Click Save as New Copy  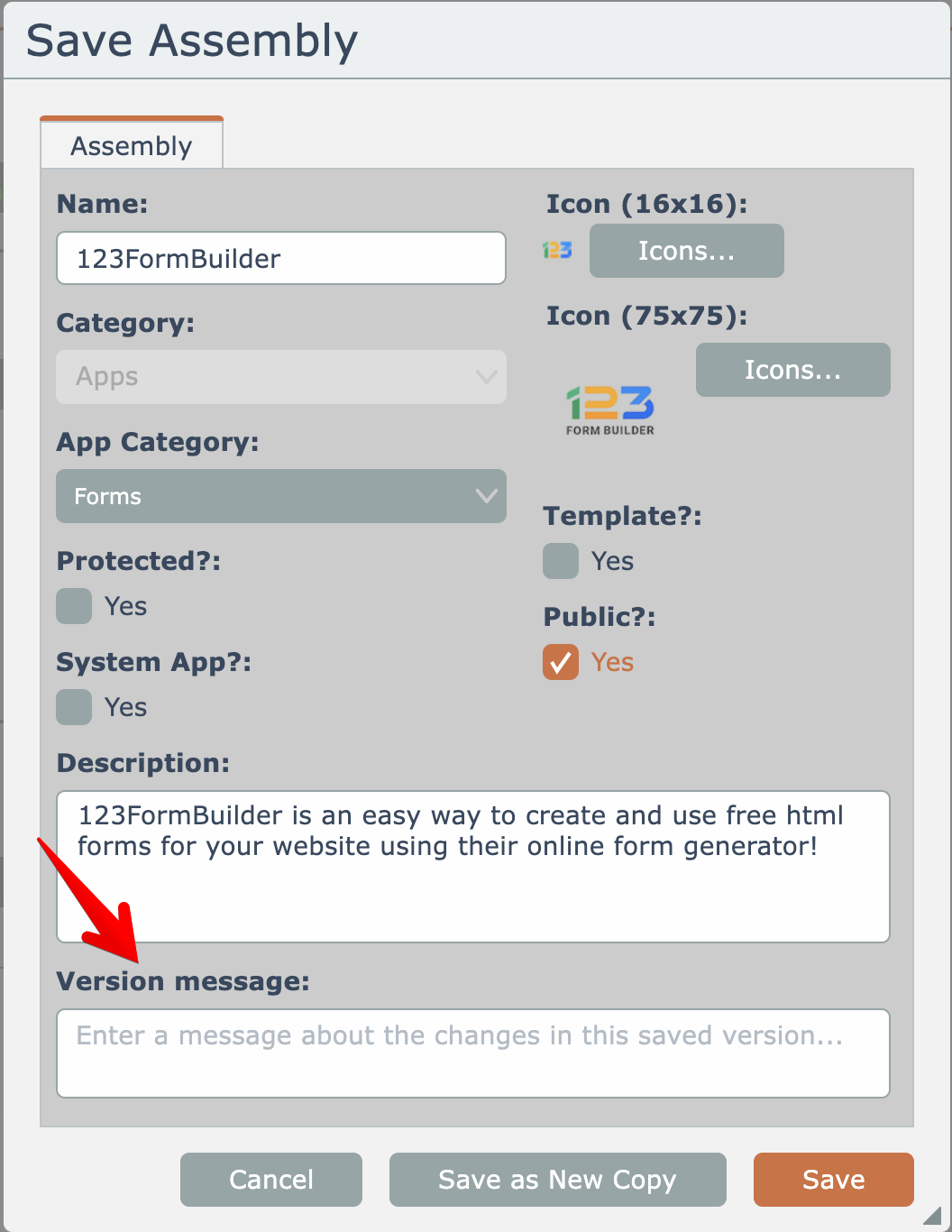click(557, 1180)
